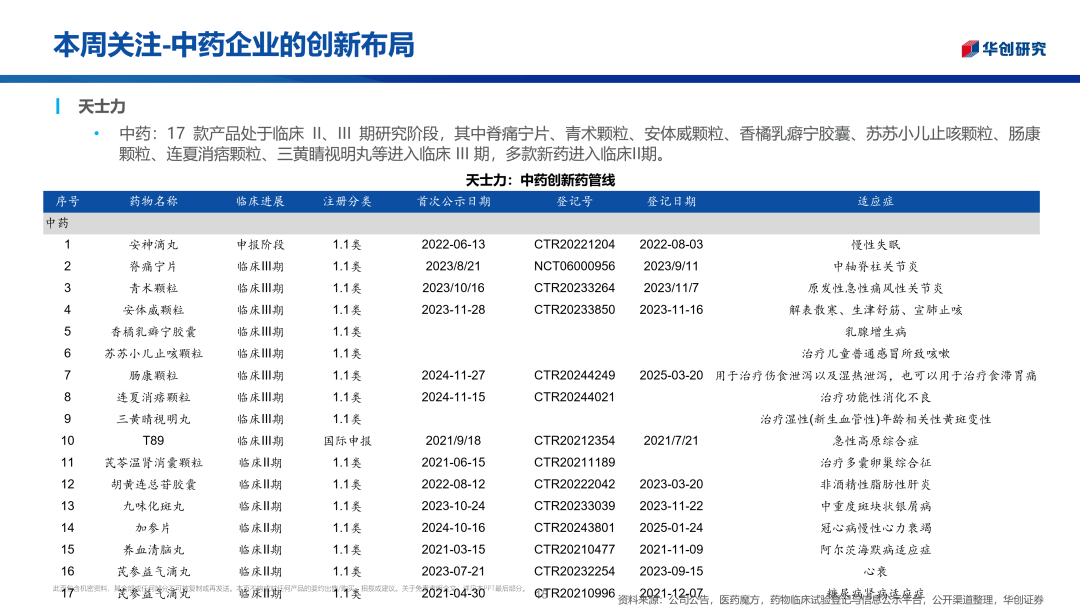Click the indication 阿尔茨海默病适应症
The height and width of the screenshot is (608, 1080).
click(x=875, y=550)
